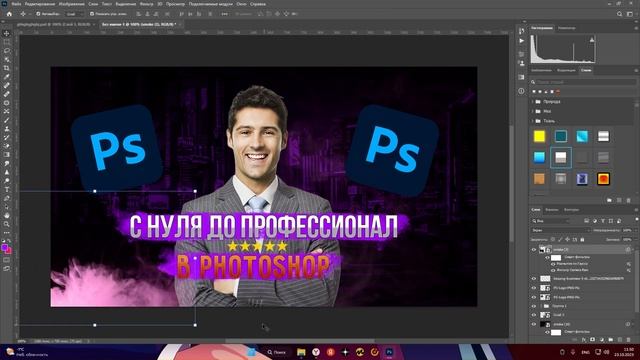Filter layers by type layers (T icon)

tap(602, 221)
